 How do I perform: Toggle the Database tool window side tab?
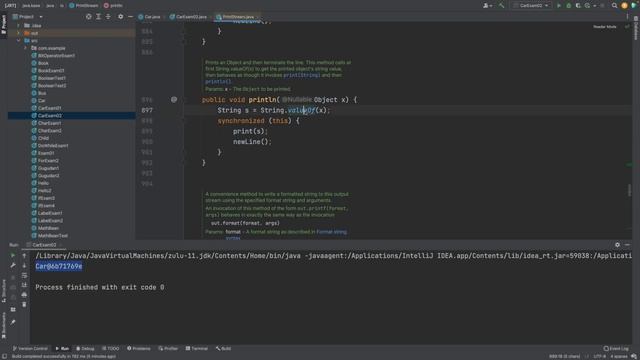(x=636, y=28)
